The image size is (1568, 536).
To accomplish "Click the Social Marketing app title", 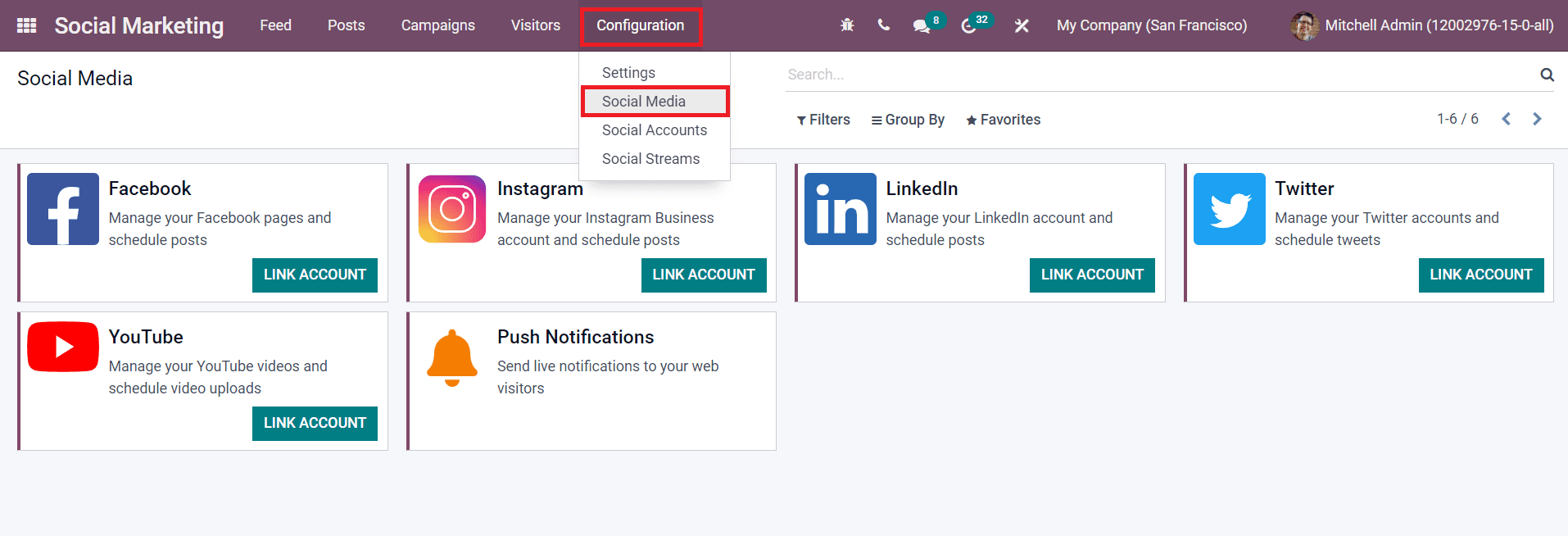I will point(139,25).
